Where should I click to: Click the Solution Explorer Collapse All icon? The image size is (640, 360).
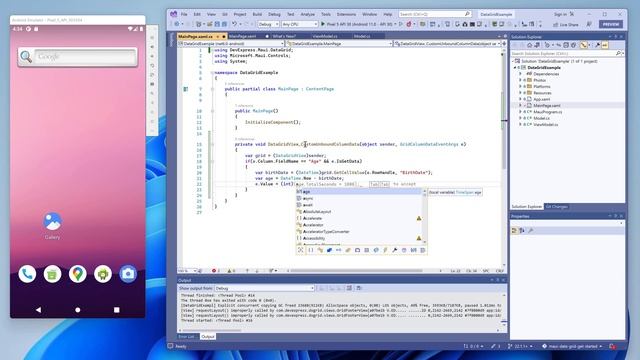(x=566, y=45)
